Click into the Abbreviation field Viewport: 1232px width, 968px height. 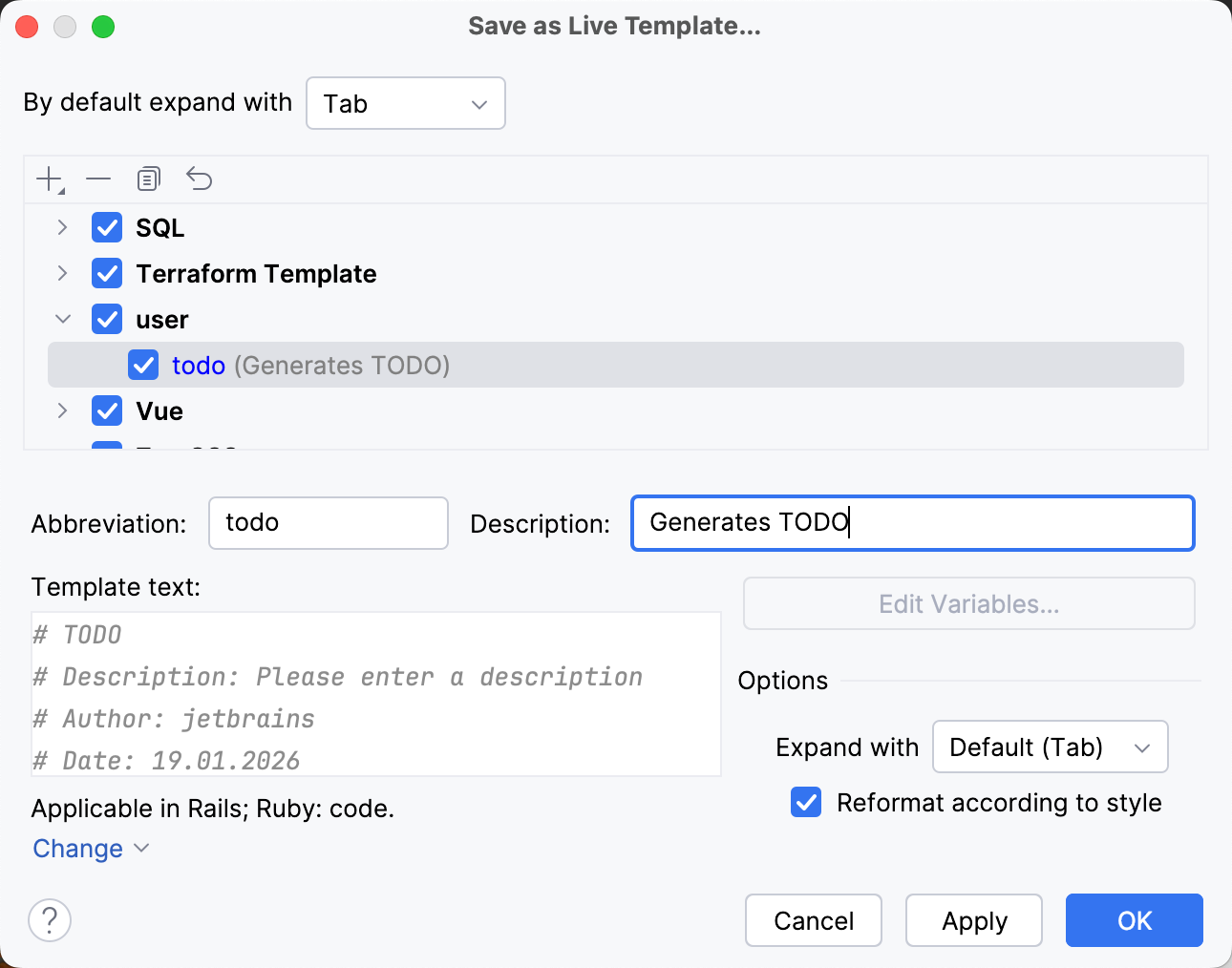(328, 523)
